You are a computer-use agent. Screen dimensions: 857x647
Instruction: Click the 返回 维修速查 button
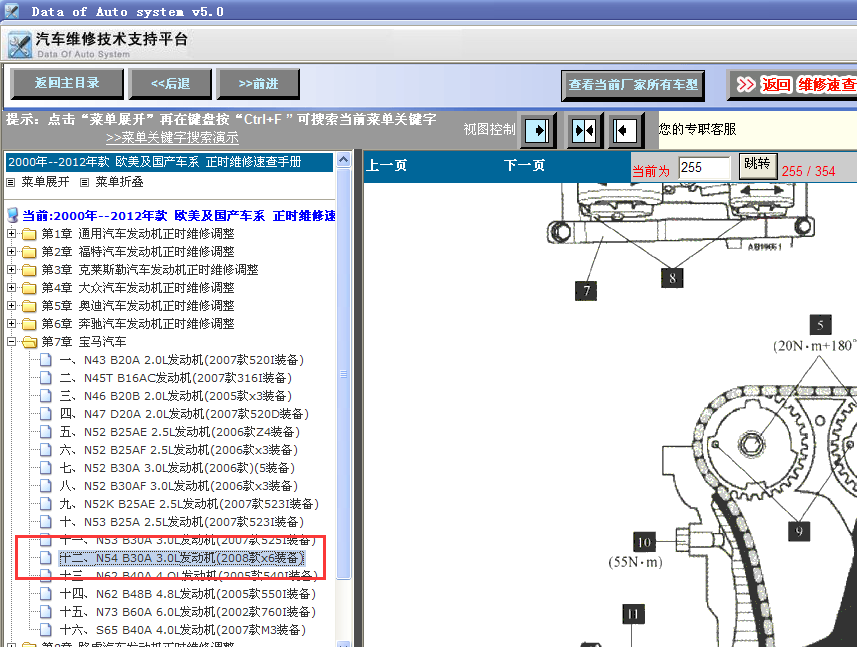point(793,85)
